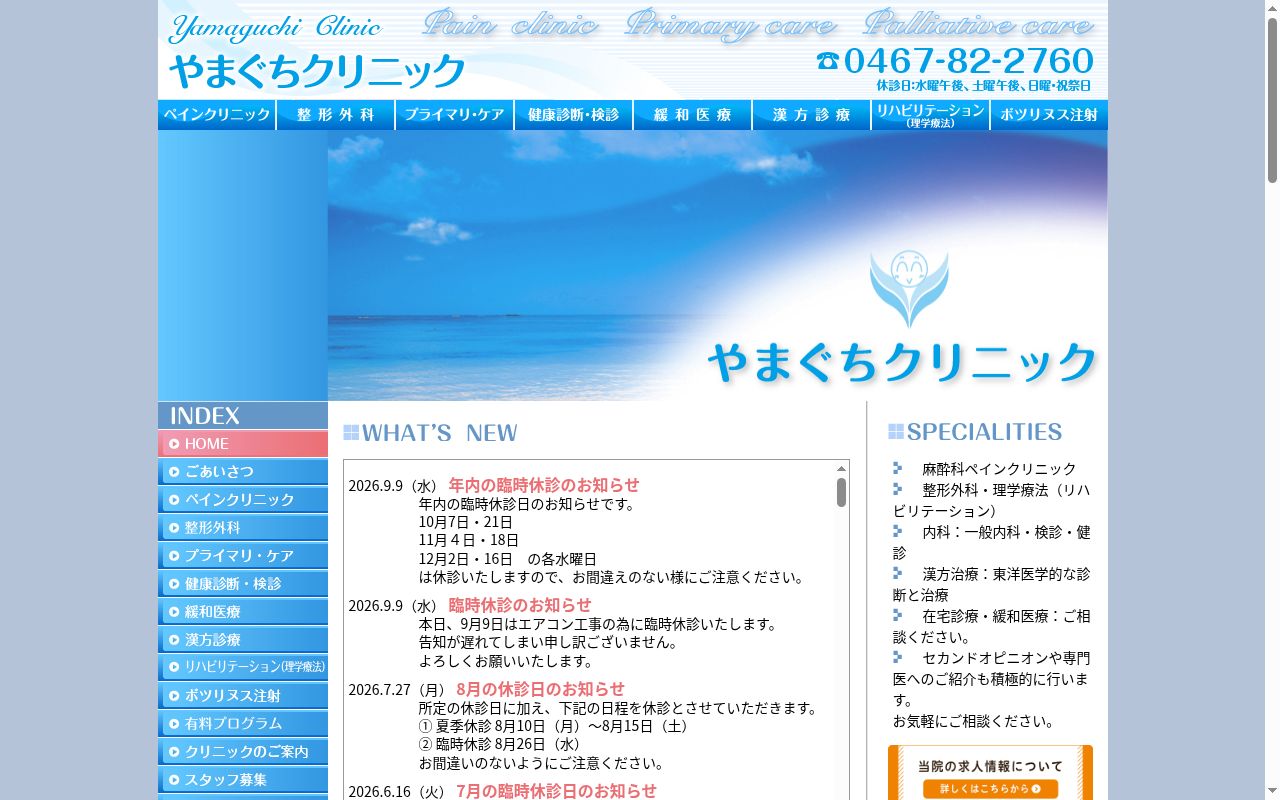Select 整形外科 in the INDEX sidebar
The height and width of the screenshot is (800, 1280).
(x=243, y=528)
